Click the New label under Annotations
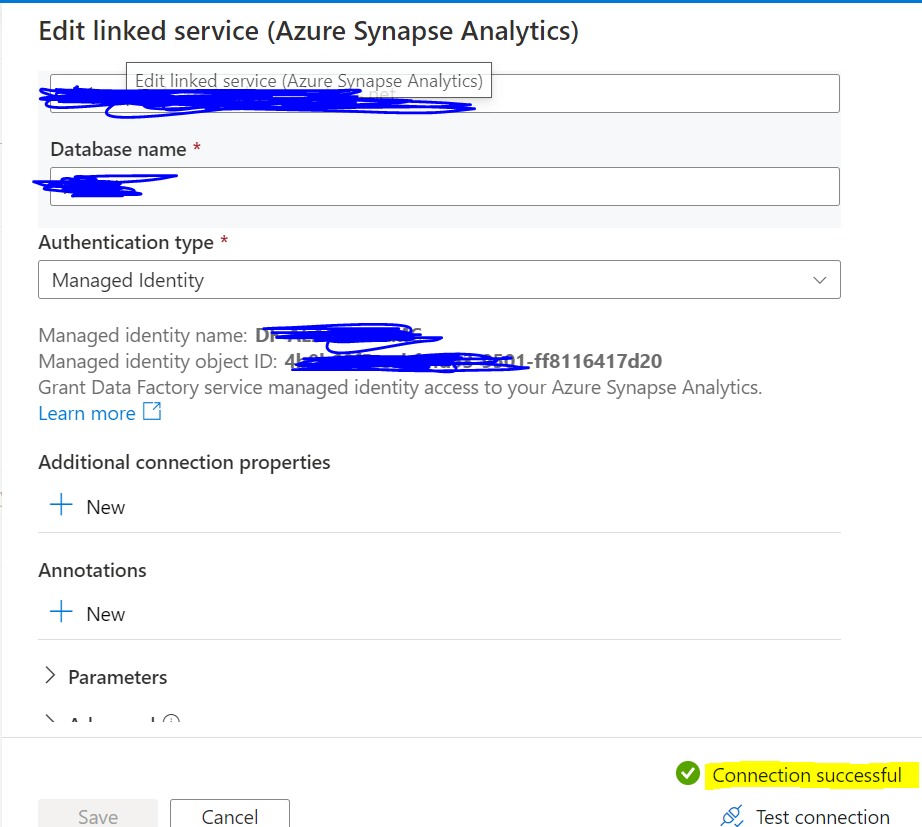 (105, 613)
